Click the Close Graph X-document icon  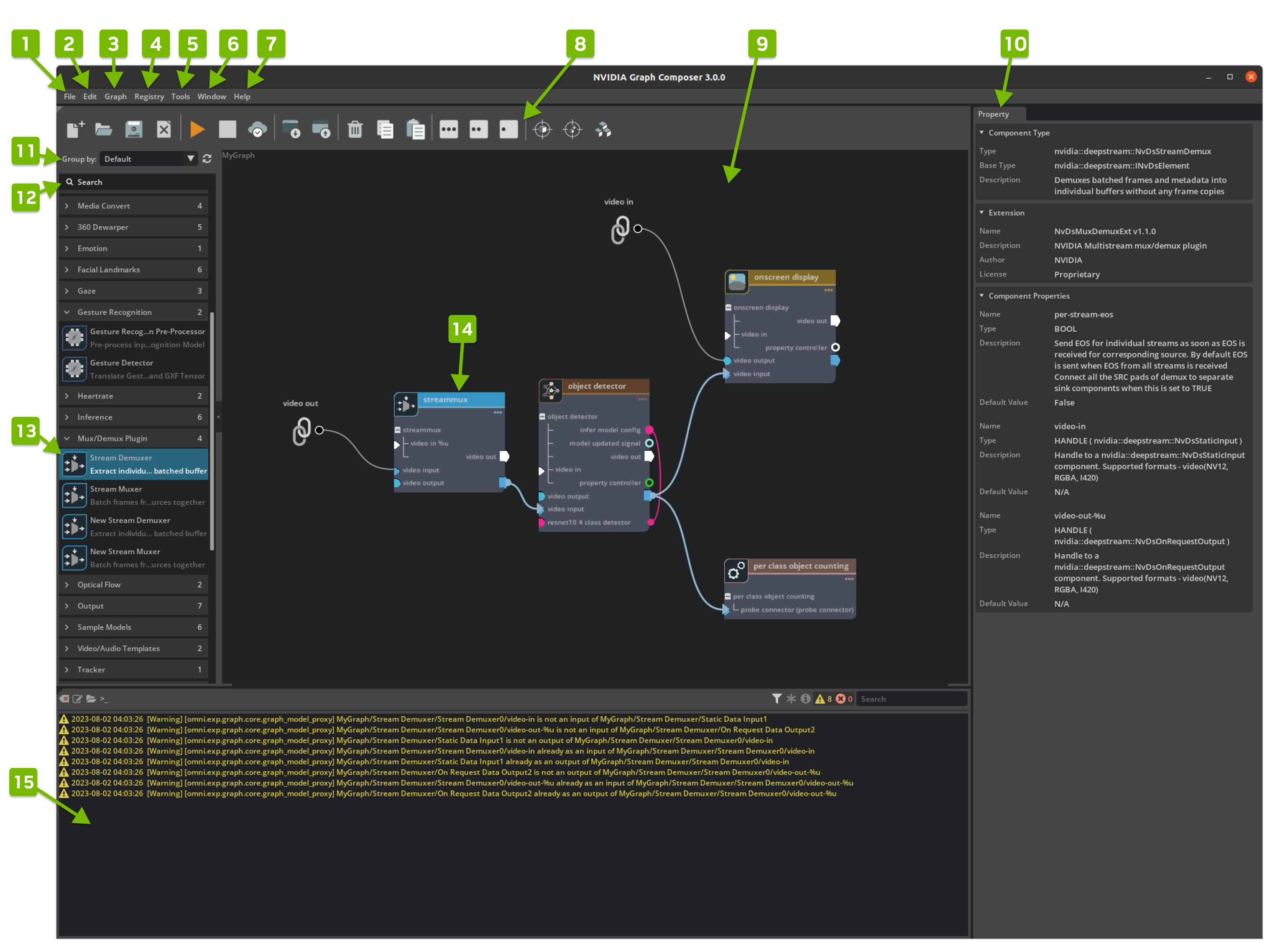point(164,129)
